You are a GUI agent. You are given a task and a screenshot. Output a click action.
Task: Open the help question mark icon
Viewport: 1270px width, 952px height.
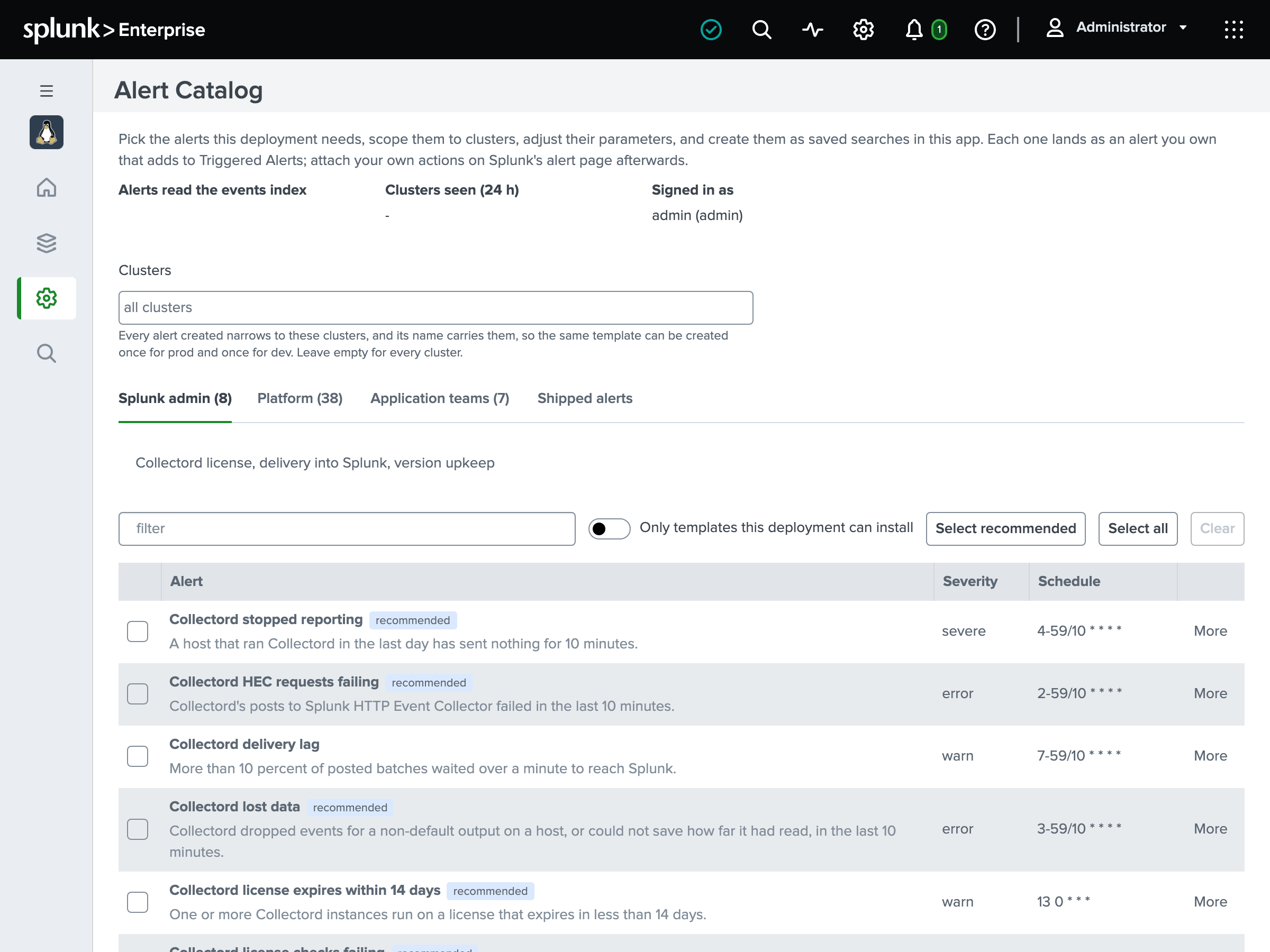tap(985, 29)
